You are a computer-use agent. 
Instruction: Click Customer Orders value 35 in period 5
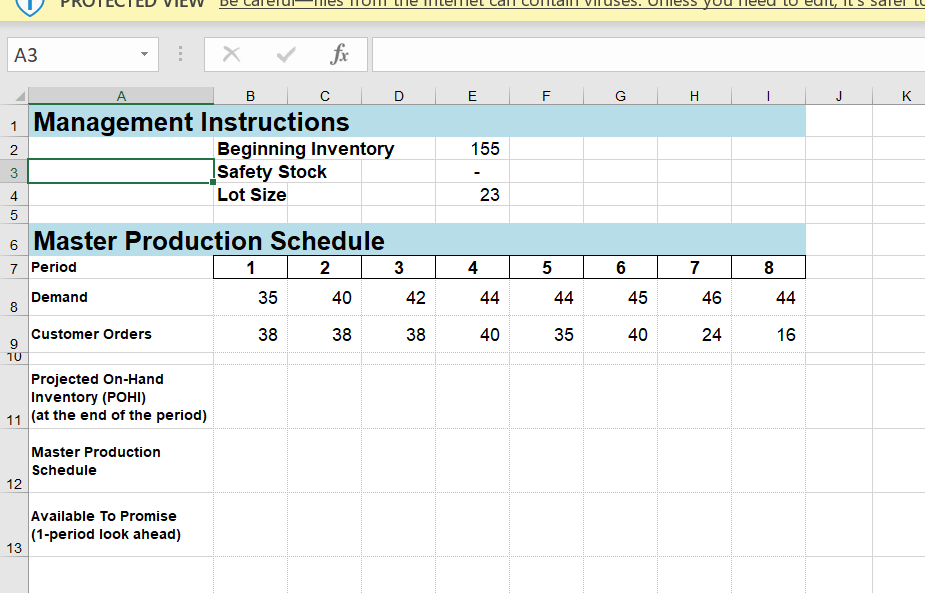point(546,334)
